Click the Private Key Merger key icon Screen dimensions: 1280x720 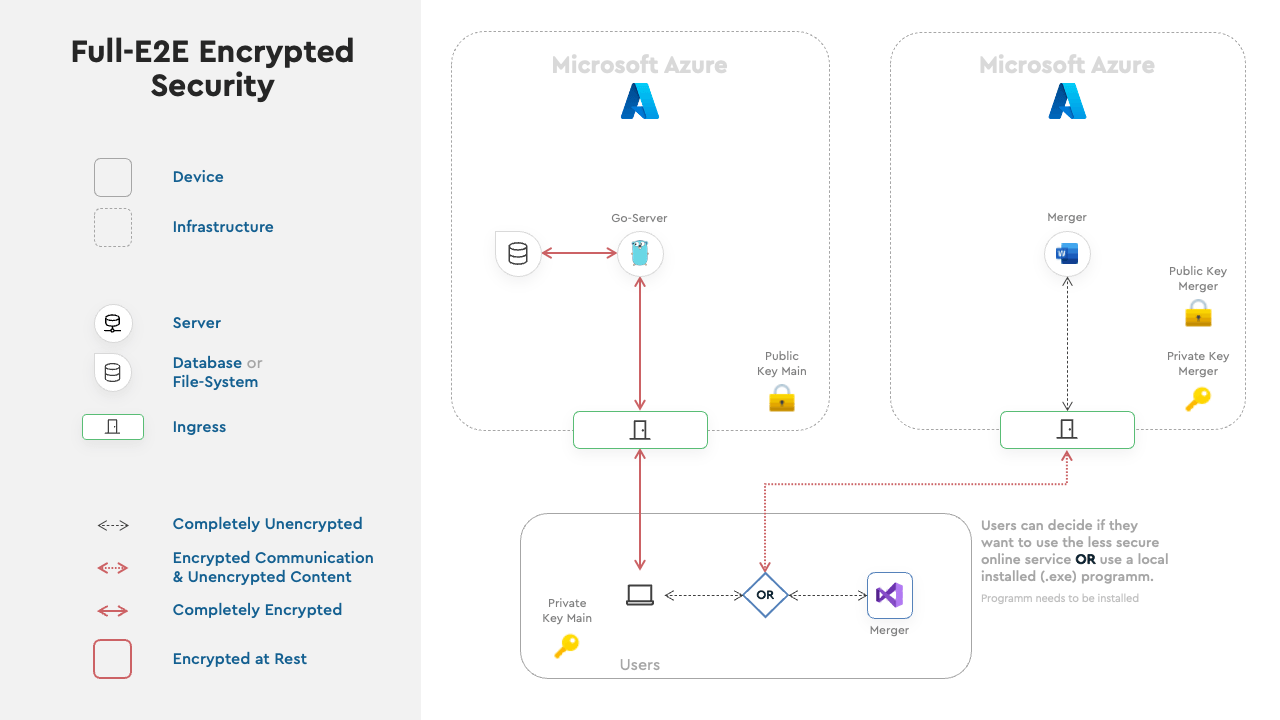click(x=1198, y=399)
